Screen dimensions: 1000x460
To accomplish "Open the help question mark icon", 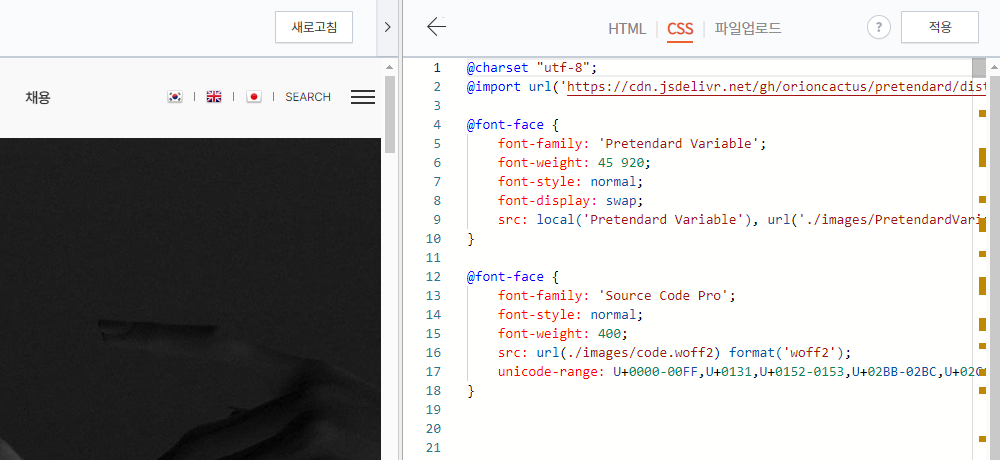I will coord(878,27).
